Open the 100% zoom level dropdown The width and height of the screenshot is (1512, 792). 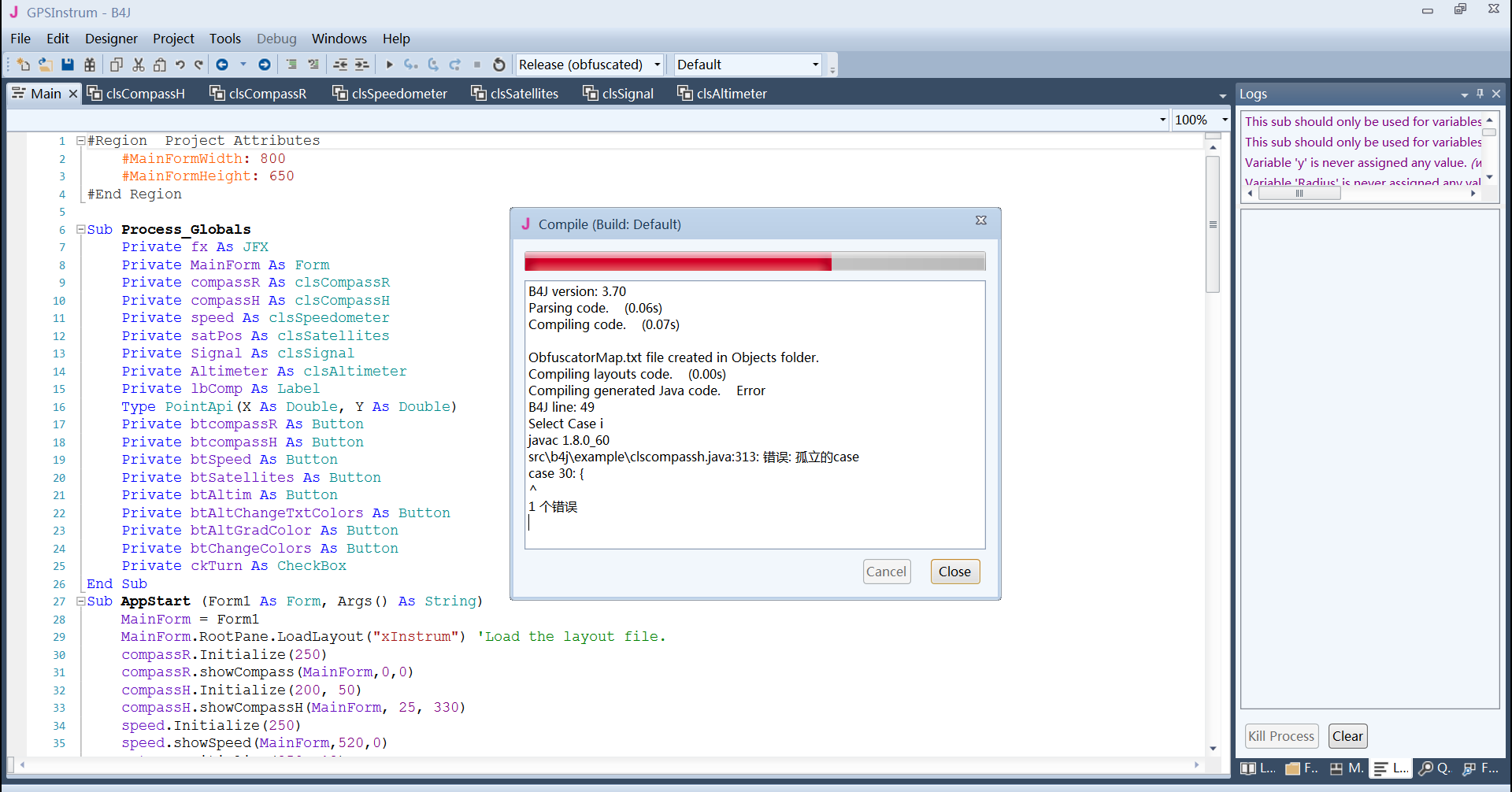(1224, 120)
